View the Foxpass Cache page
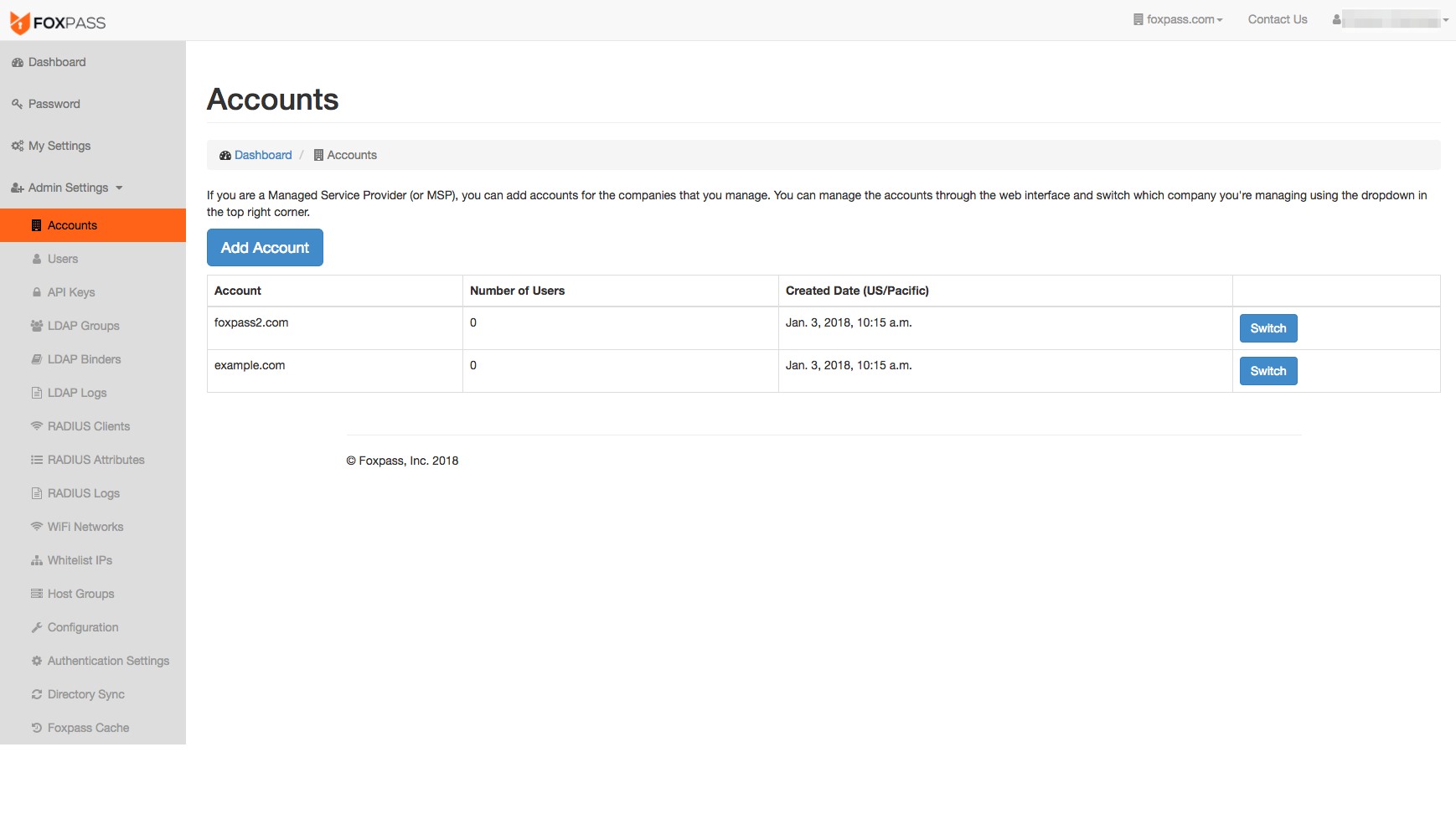Image resolution: width=1456 pixels, height=814 pixels. pyautogui.click(x=87, y=728)
